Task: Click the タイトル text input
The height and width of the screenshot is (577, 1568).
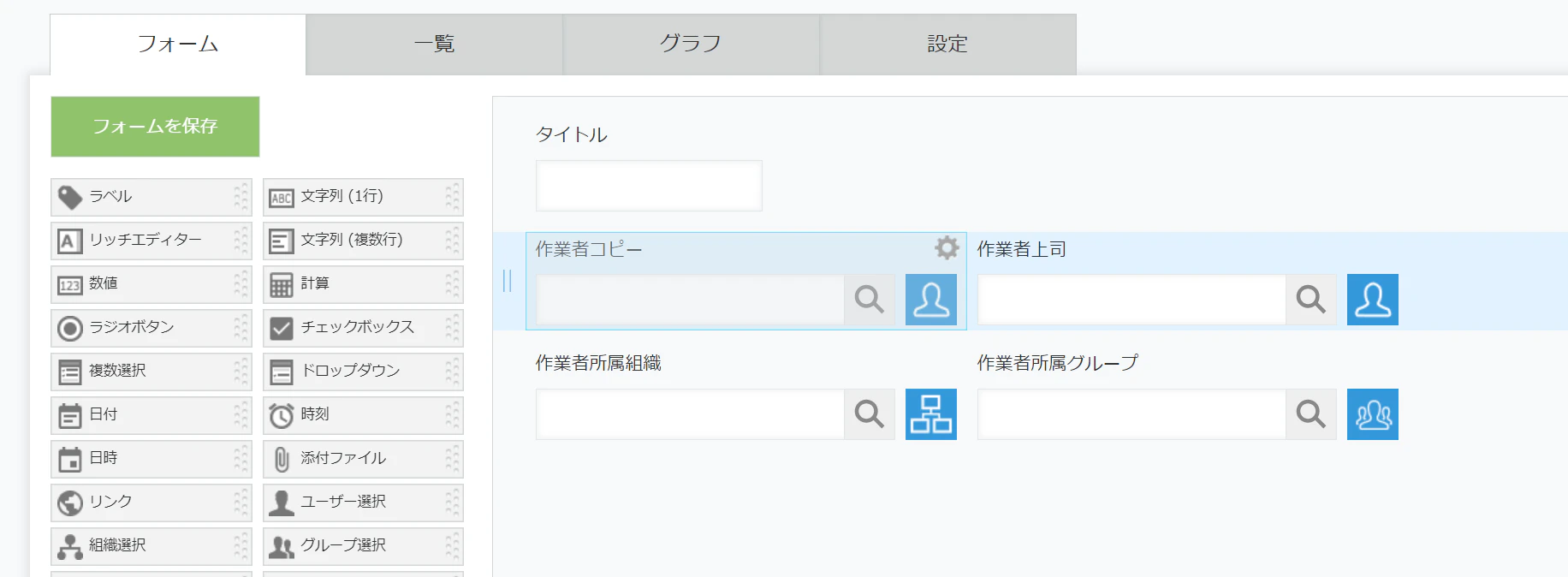Action: [x=649, y=186]
